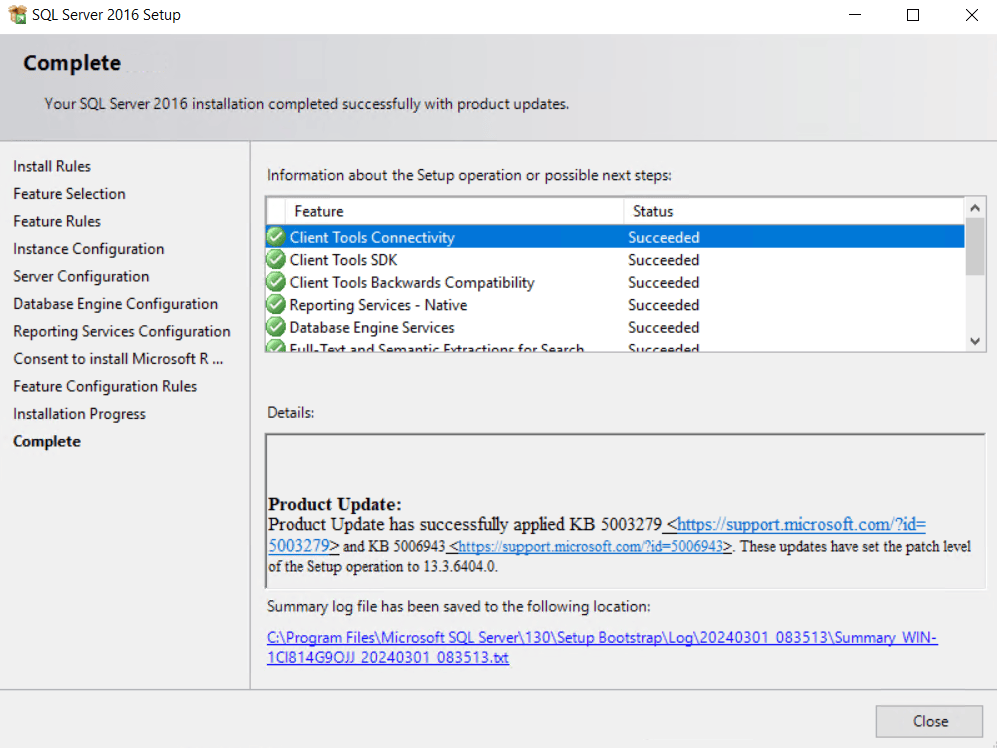997x748 pixels.
Task: Click the green success icon beside Client Tools Connectivity
Action: 275,237
